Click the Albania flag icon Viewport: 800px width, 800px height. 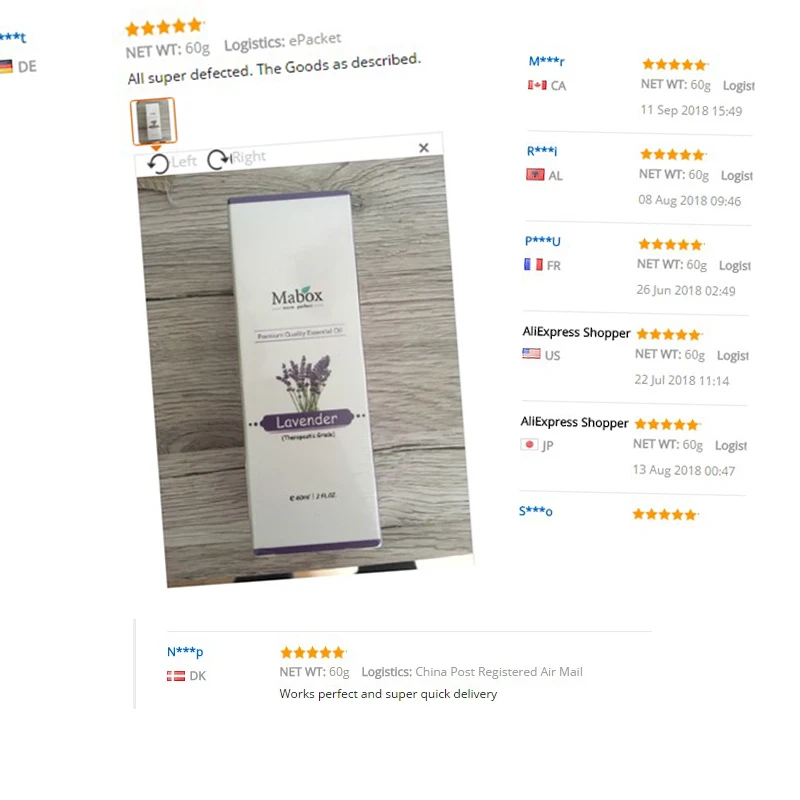tap(535, 175)
